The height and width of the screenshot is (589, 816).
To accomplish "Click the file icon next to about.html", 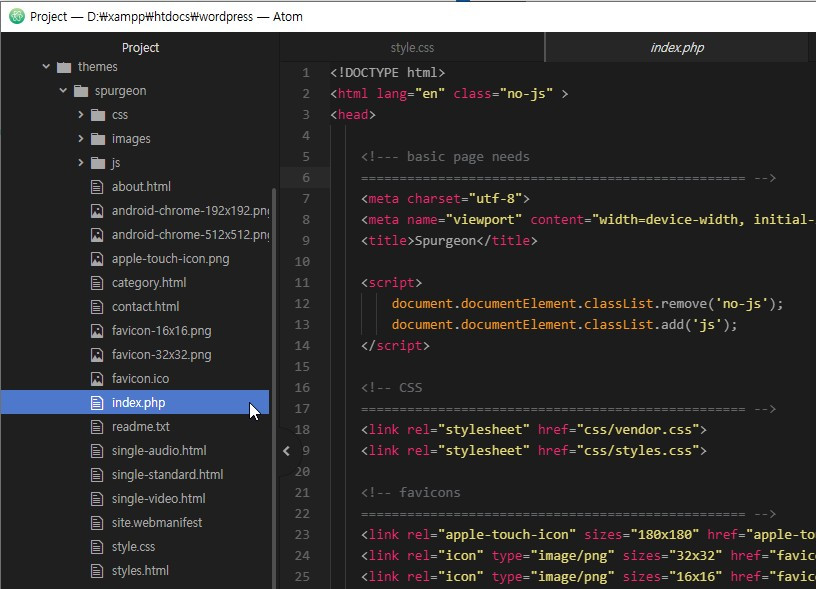I will [x=97, y=187].
